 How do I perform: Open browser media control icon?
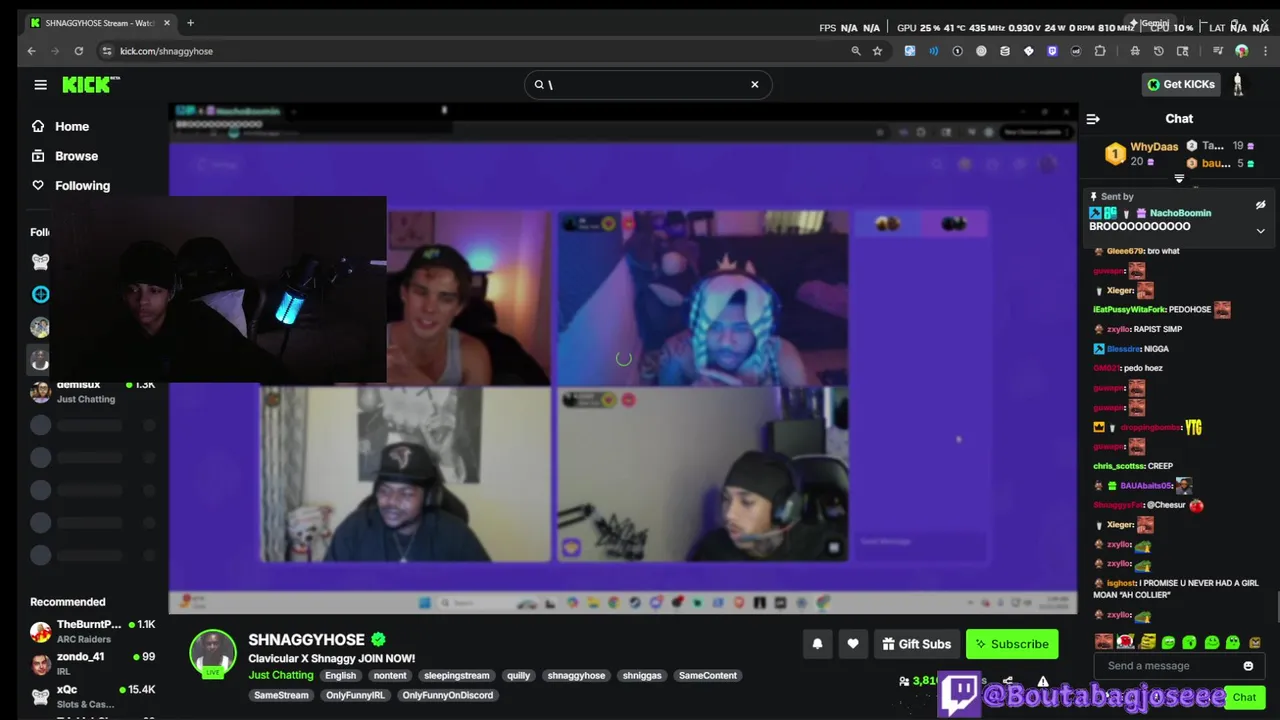(x=1218, y=51)
